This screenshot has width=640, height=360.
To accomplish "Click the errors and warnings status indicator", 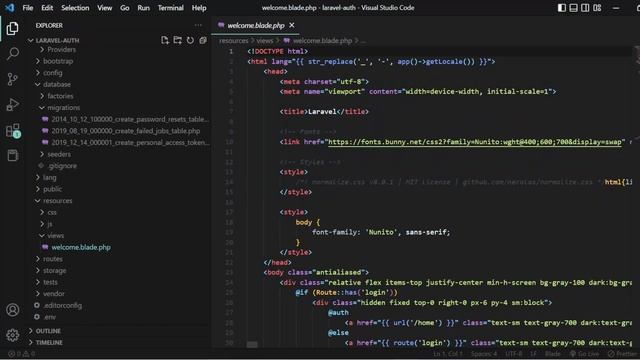I will tap(22, 354).
